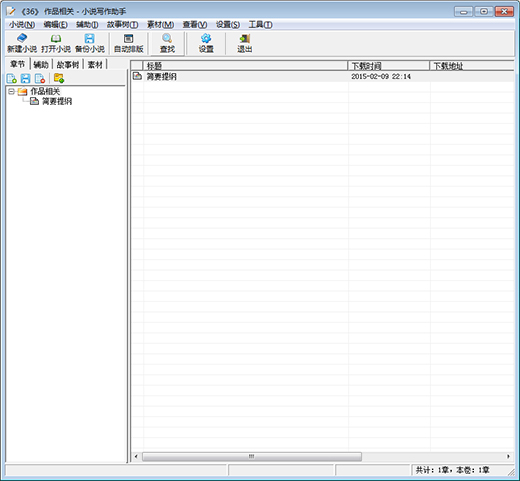The image size is (520, 481).
Task: Switch to the 故事树 tab
Action: tap(68, 64)
